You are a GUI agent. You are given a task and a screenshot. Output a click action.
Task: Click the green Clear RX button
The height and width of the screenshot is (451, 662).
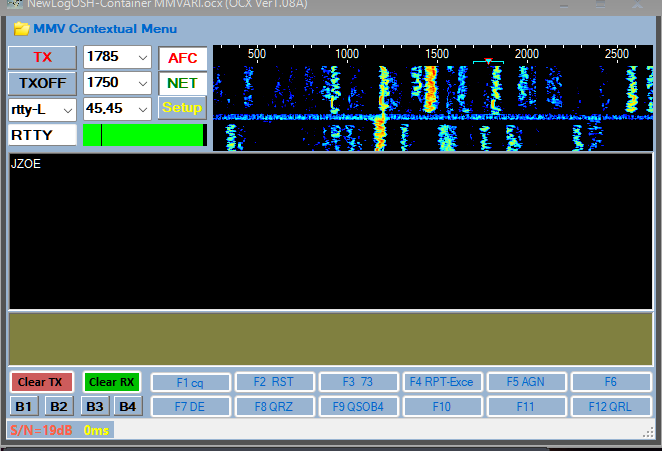(x=112, y=382)
